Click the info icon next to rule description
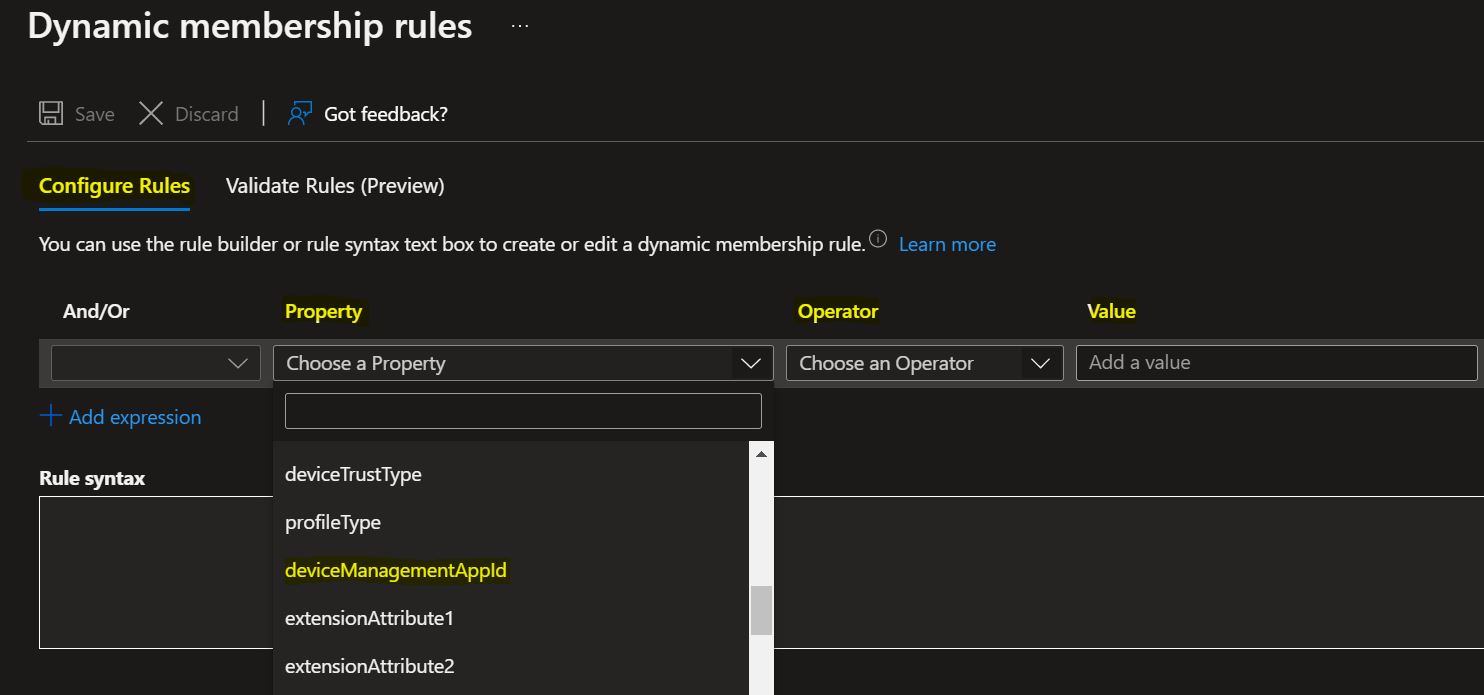Viewport: 1484px width, 695px height. point(877,238)
